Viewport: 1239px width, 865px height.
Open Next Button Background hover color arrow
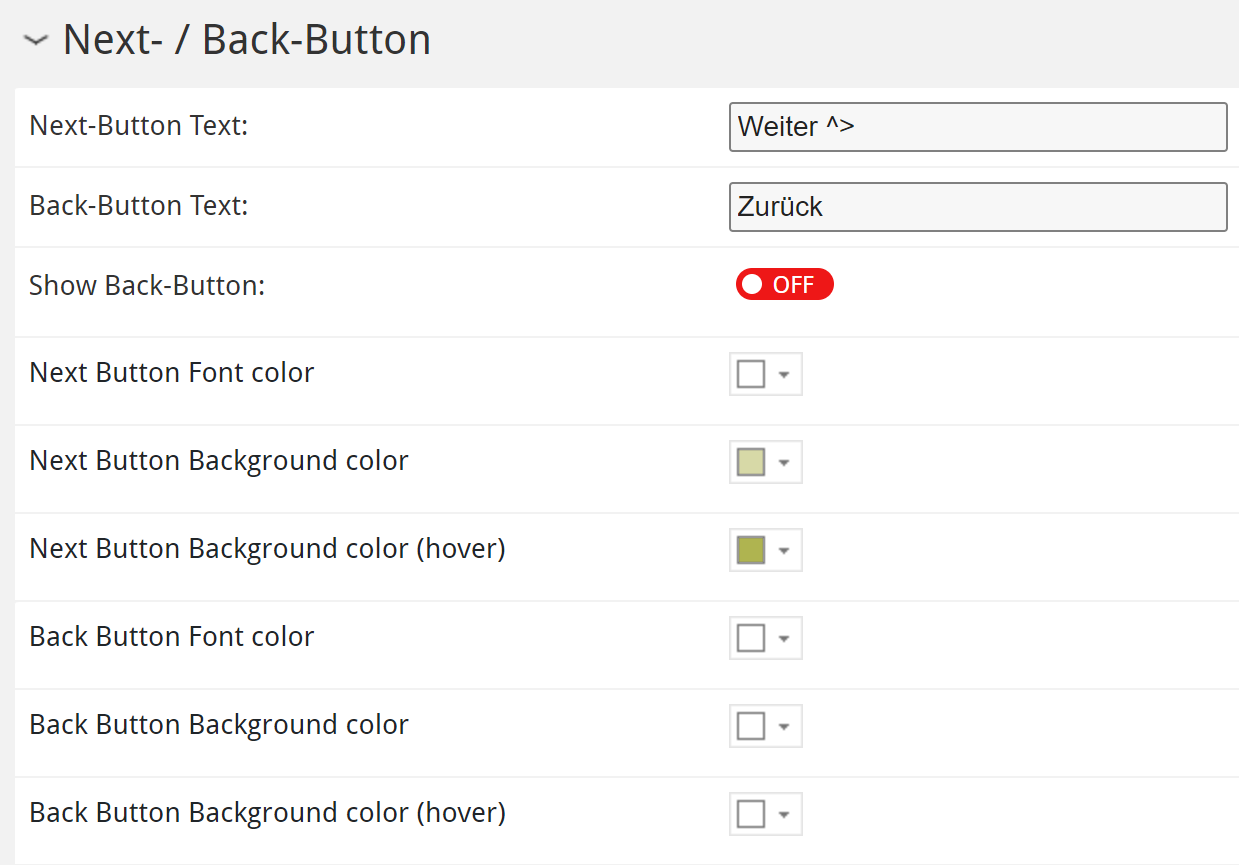pyautogui.click(x=784, y=551)
